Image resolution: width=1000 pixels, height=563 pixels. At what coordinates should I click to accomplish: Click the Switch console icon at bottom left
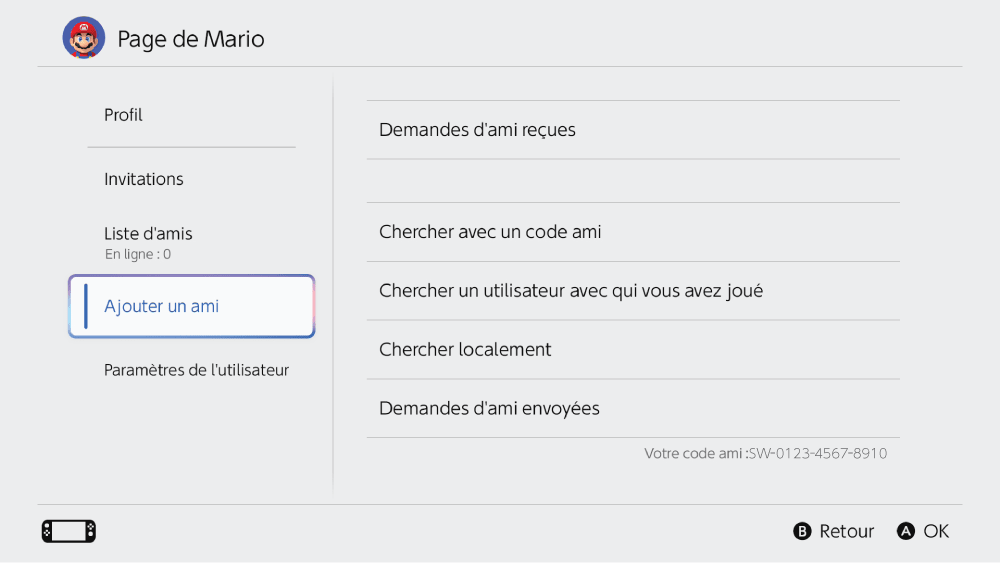coord(69,531)
